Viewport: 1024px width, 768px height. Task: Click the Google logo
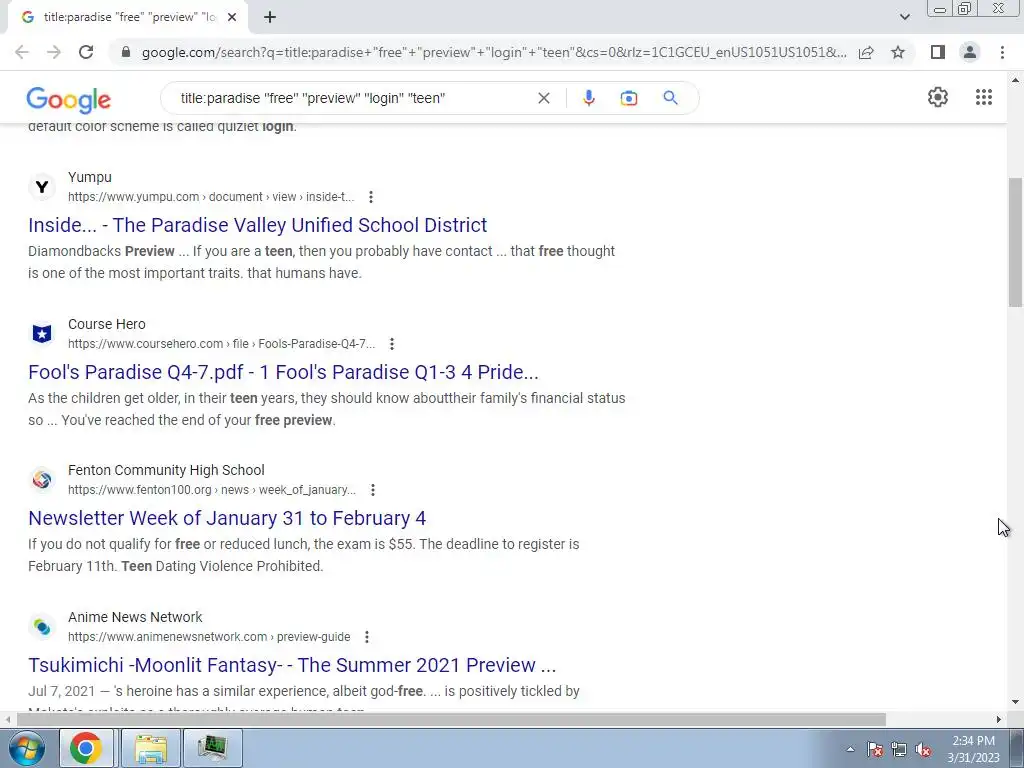click(69, 99)
